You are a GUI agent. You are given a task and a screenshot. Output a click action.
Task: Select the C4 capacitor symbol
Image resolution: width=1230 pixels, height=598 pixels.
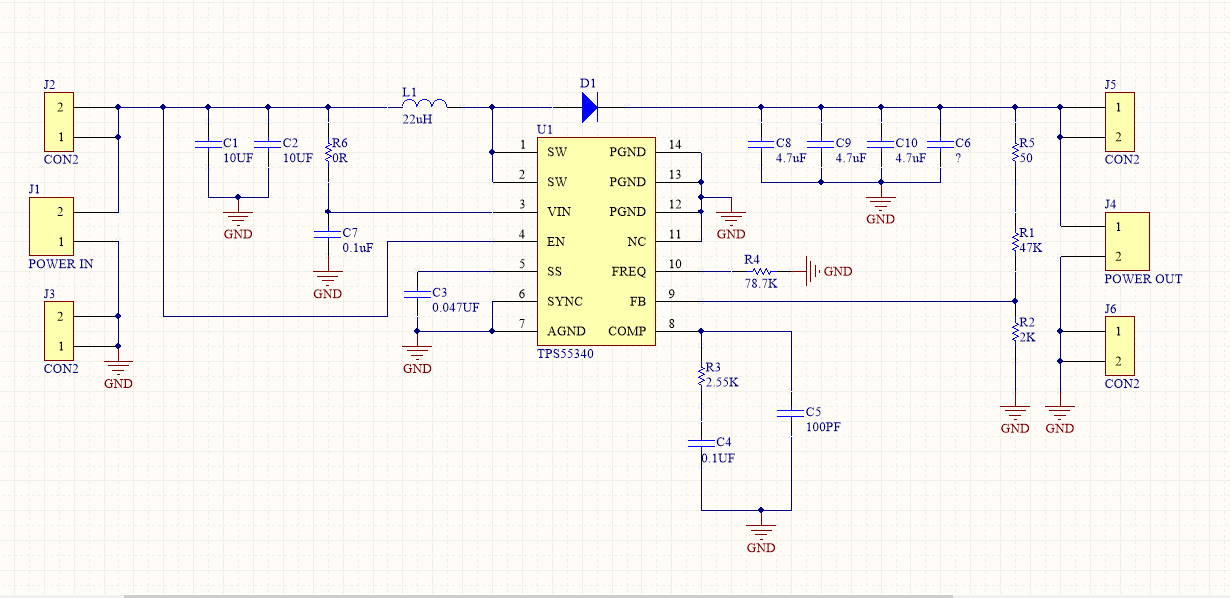click(x=701, y=444)
